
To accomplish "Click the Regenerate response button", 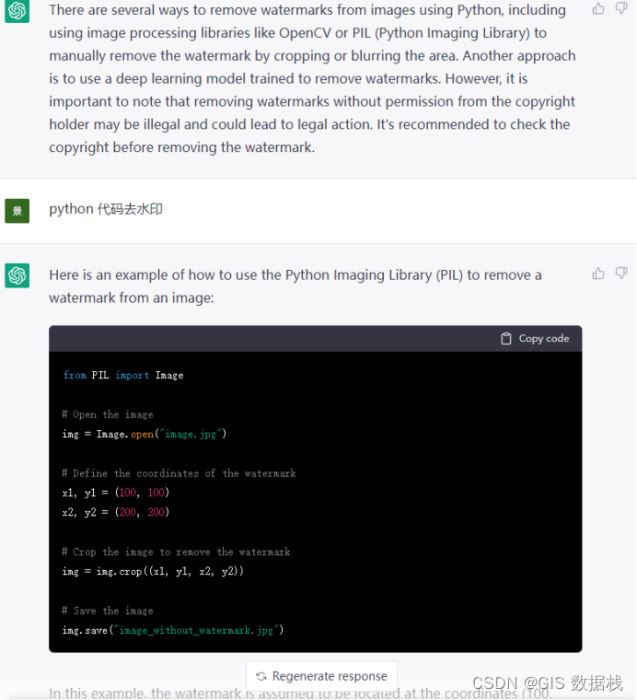I will (x=322, y=676).
